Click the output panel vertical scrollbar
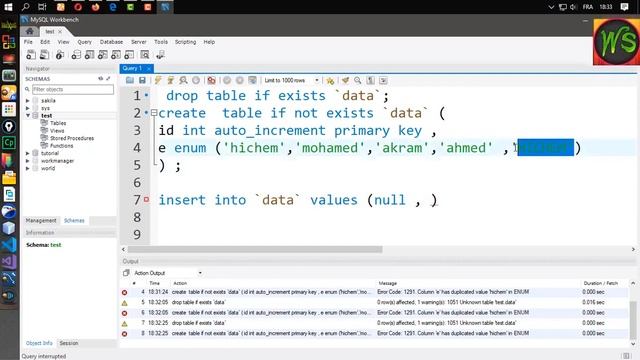This screenshot has height=360, width=640. pyautogui.click(x=633, y=320)
